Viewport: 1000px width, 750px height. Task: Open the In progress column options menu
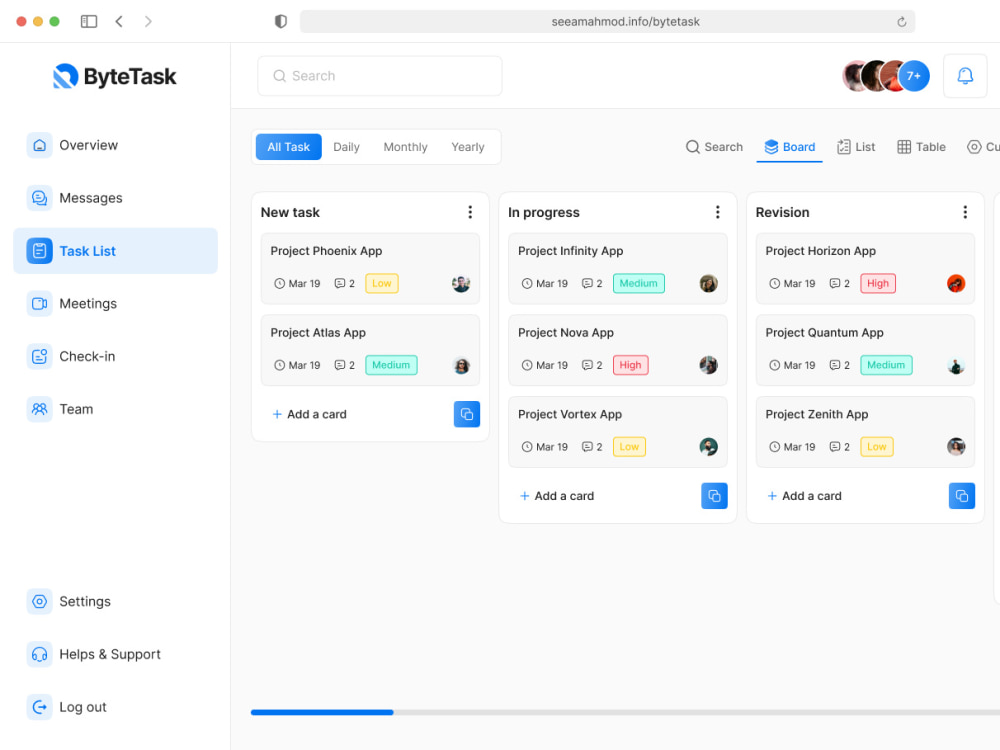(717, 212)
